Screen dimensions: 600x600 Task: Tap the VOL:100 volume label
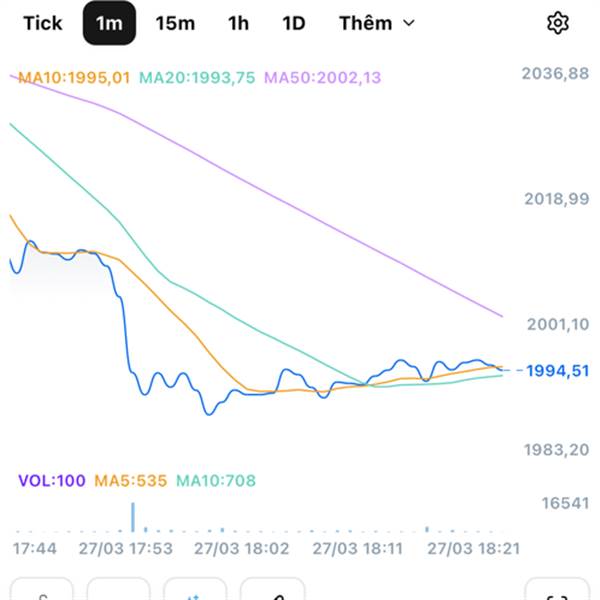point(52,481)
